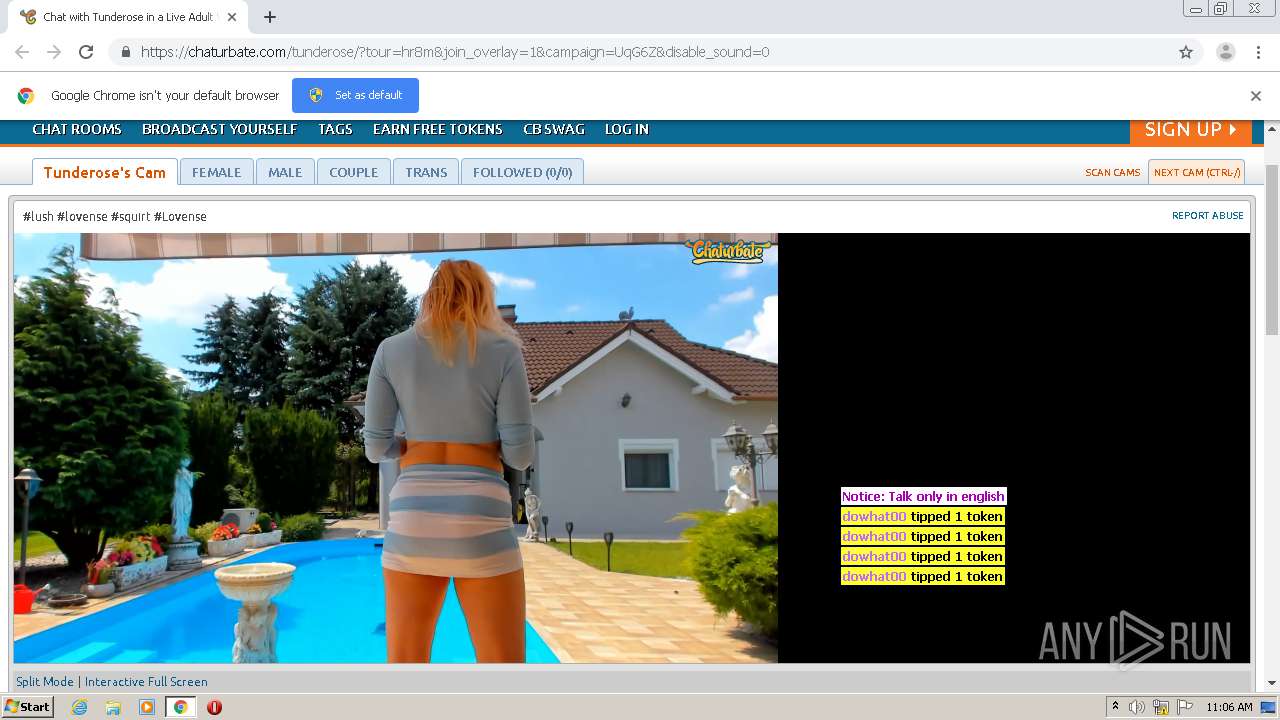This screenshot has width=1280, height=720.
Task: Open the FOLLOWED (0/0) tab
Action: pyautogui.click(x=523, y=172)
